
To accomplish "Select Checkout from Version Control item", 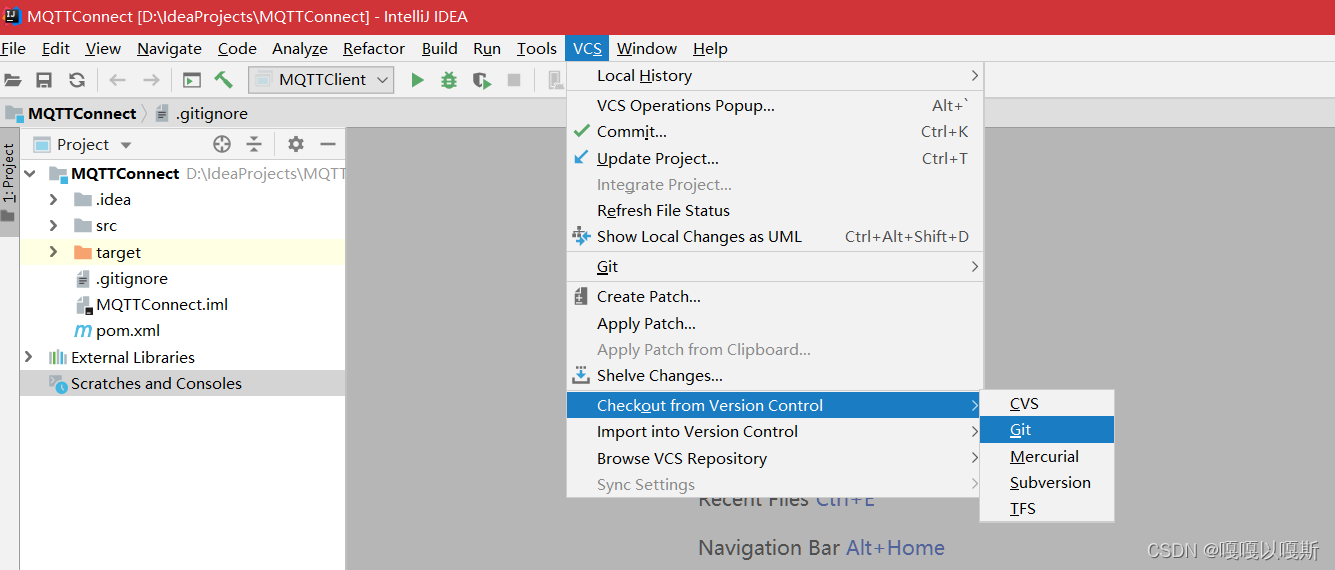I will pyautogui.click(x=775, y=405).
